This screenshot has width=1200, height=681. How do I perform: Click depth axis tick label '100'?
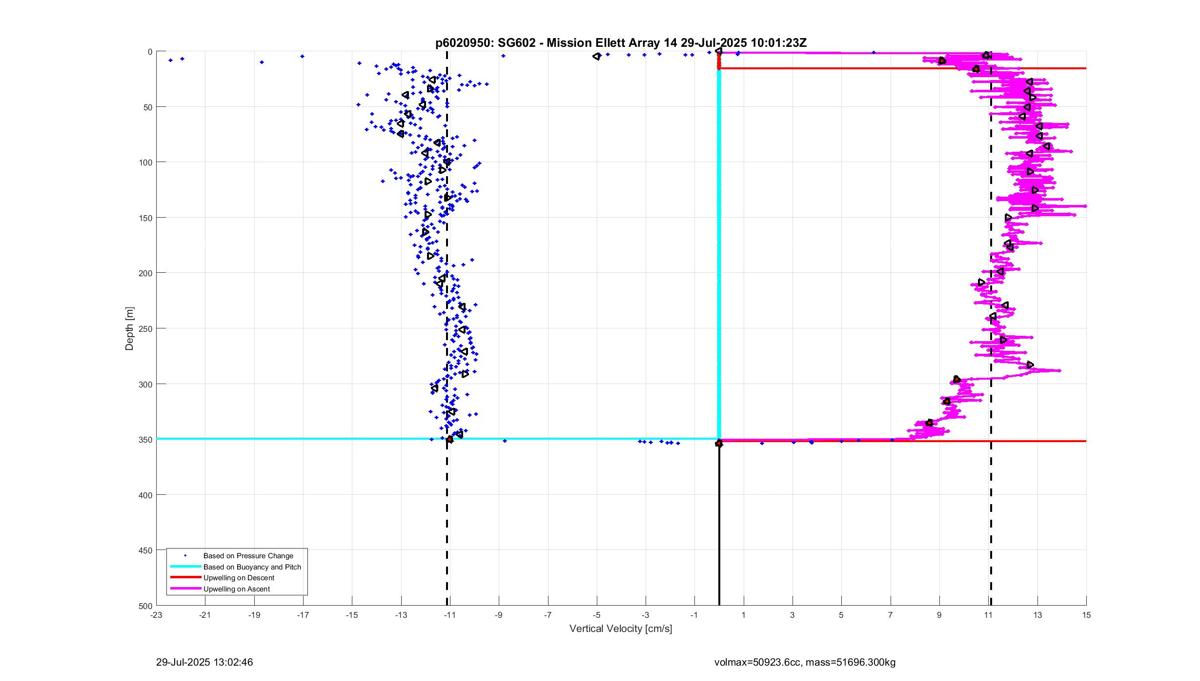pos(144,162)
